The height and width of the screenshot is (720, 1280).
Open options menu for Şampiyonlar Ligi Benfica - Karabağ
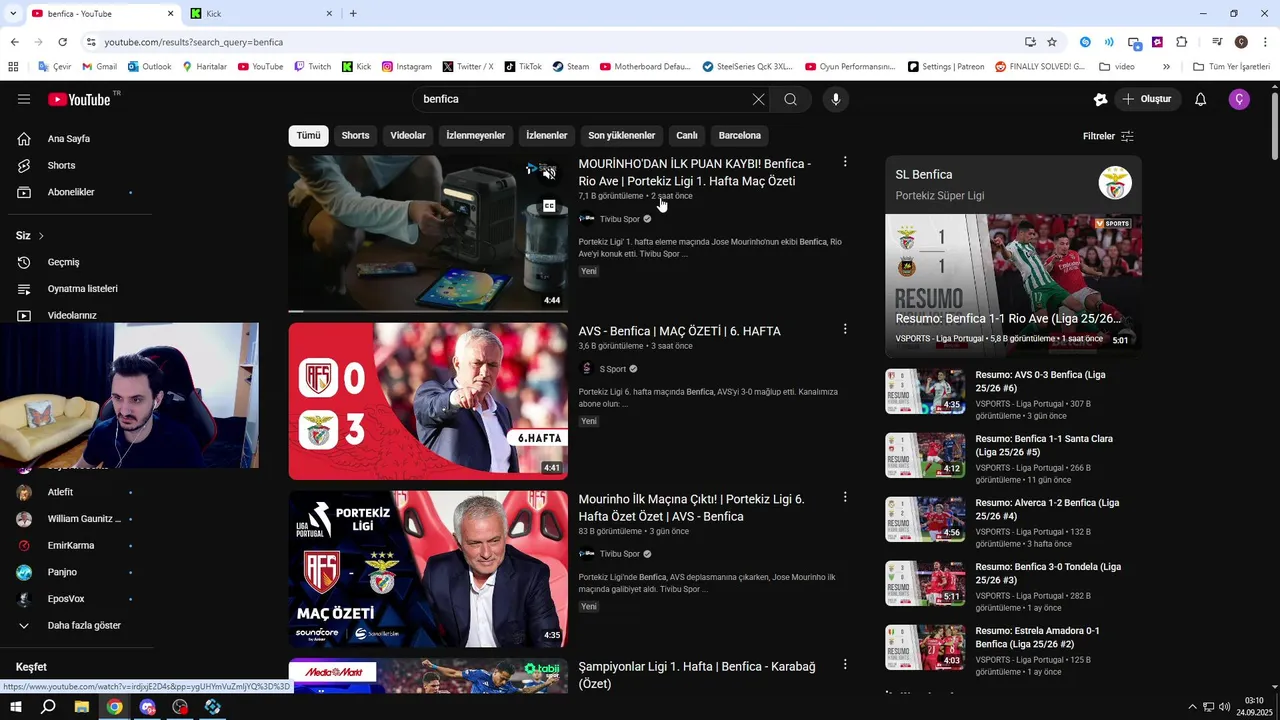(x=845, y=664)
